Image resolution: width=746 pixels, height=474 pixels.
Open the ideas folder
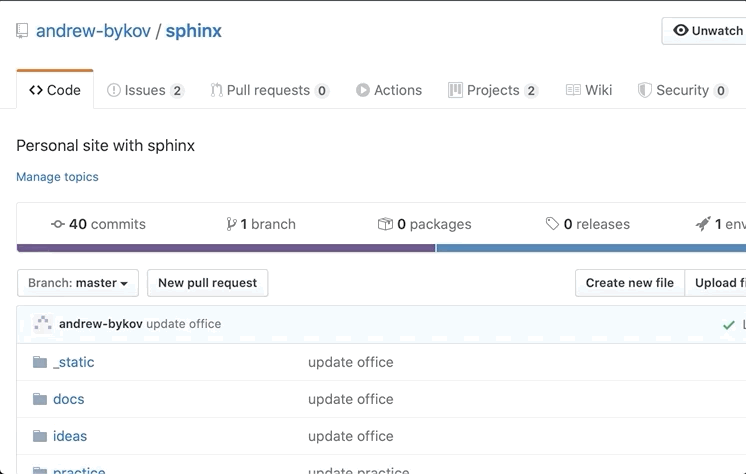(70, 436)
